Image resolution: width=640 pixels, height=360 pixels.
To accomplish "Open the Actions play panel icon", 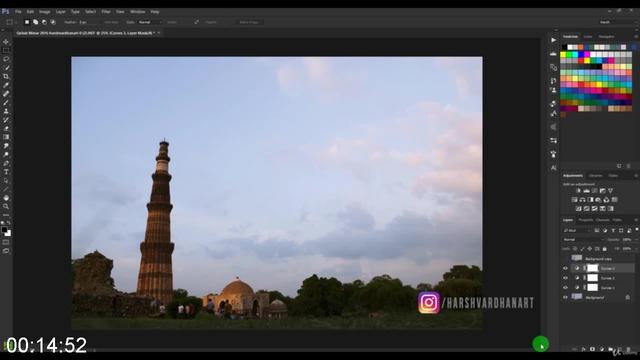I will coord(553,40).
